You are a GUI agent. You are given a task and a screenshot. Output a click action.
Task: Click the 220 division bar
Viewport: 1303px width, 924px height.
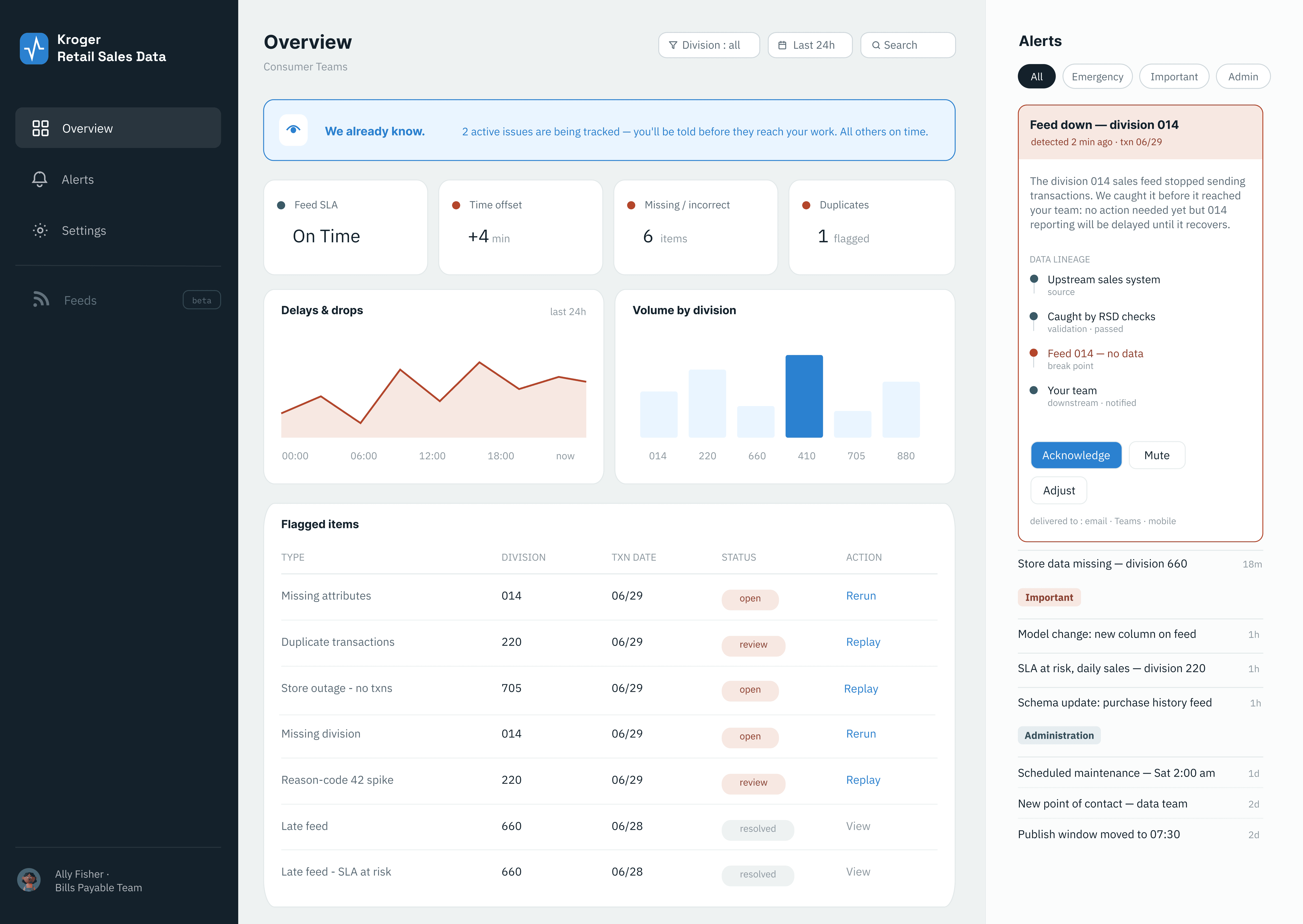[x=707, y=403]
